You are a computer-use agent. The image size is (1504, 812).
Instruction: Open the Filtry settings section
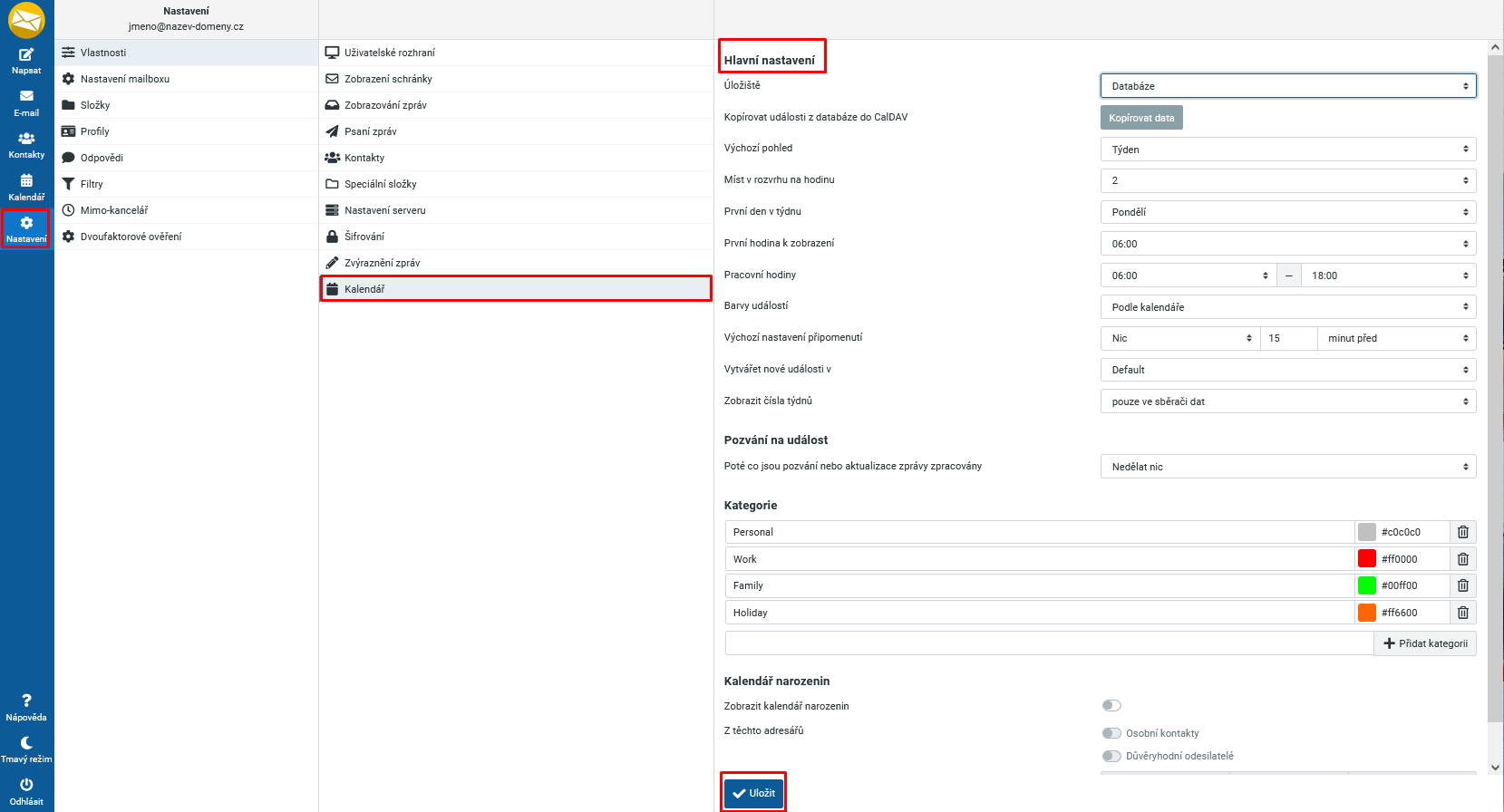tap(92, 184)
